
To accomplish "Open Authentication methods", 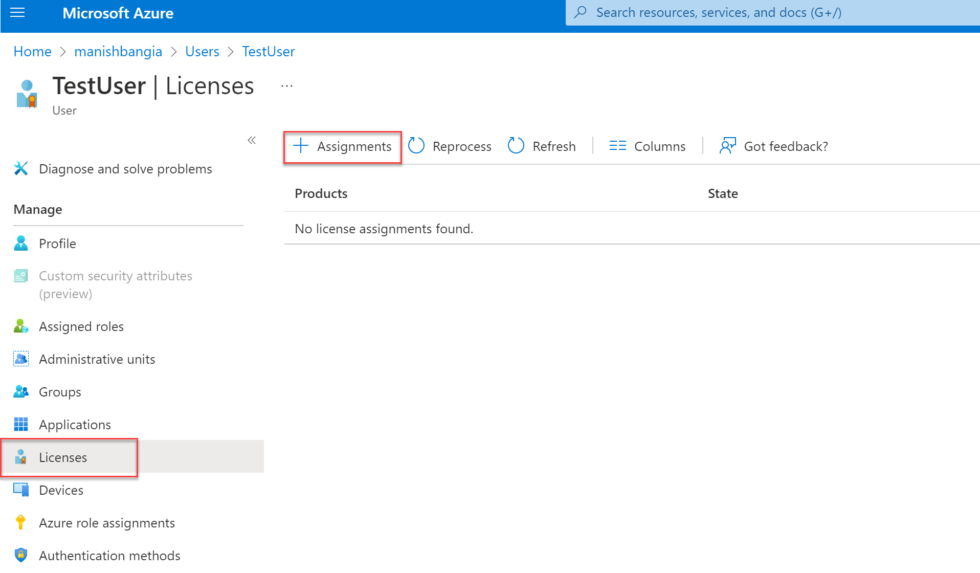I will (109, 556).
